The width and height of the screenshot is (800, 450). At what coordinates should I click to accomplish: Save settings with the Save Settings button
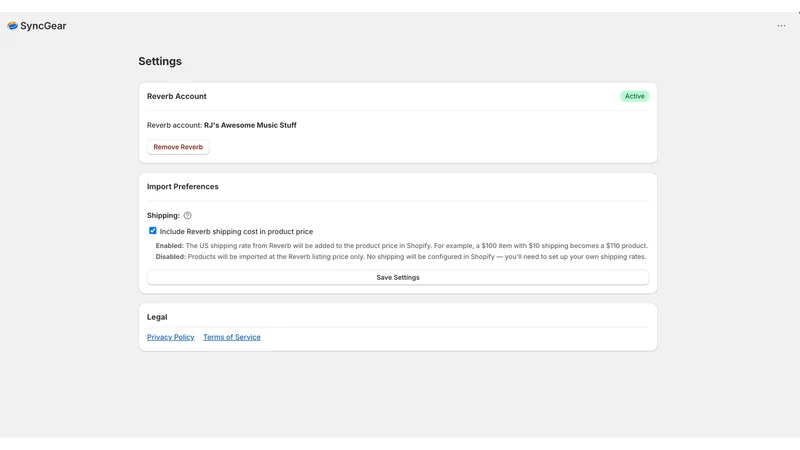point(398,278)
